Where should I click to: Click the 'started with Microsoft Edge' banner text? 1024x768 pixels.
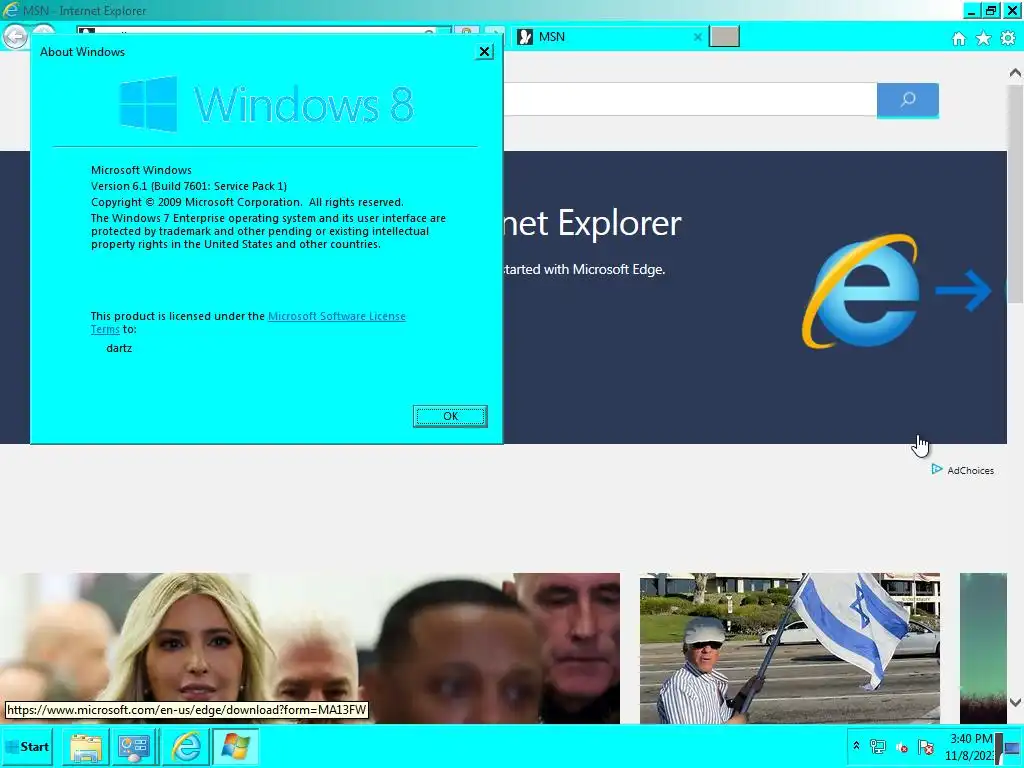pos(584,269)
